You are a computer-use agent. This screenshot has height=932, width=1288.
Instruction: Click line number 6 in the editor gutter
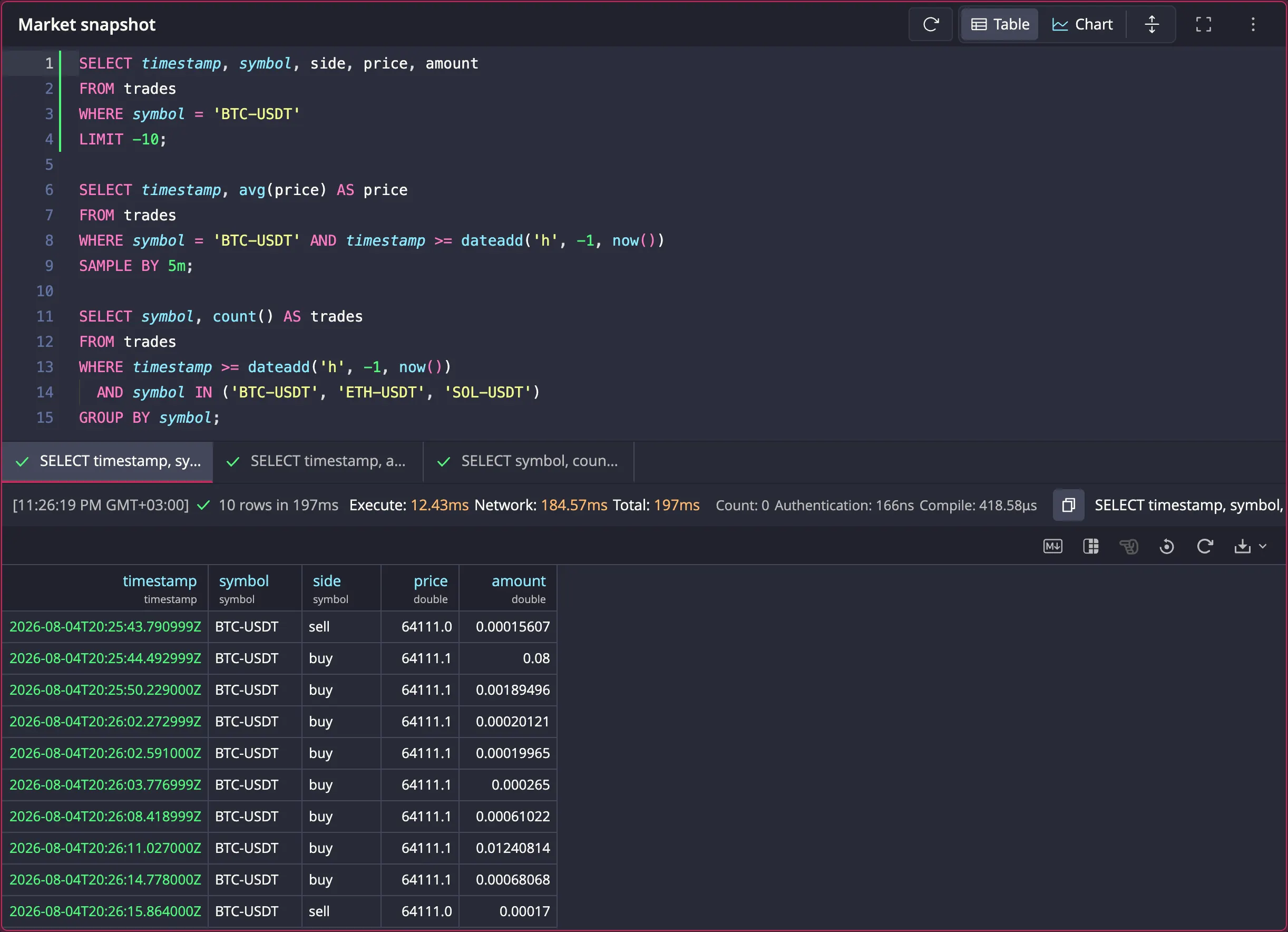click(x=50, y=190)
